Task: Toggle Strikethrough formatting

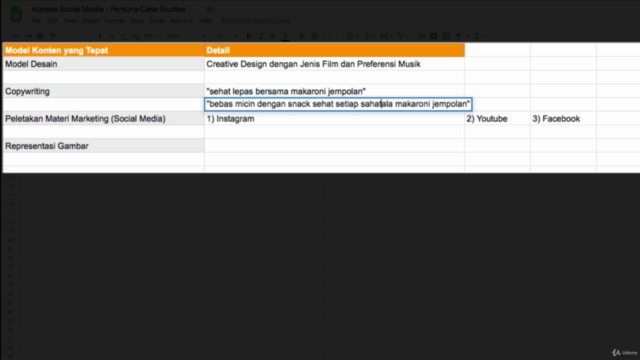Action: pos(273,36)
